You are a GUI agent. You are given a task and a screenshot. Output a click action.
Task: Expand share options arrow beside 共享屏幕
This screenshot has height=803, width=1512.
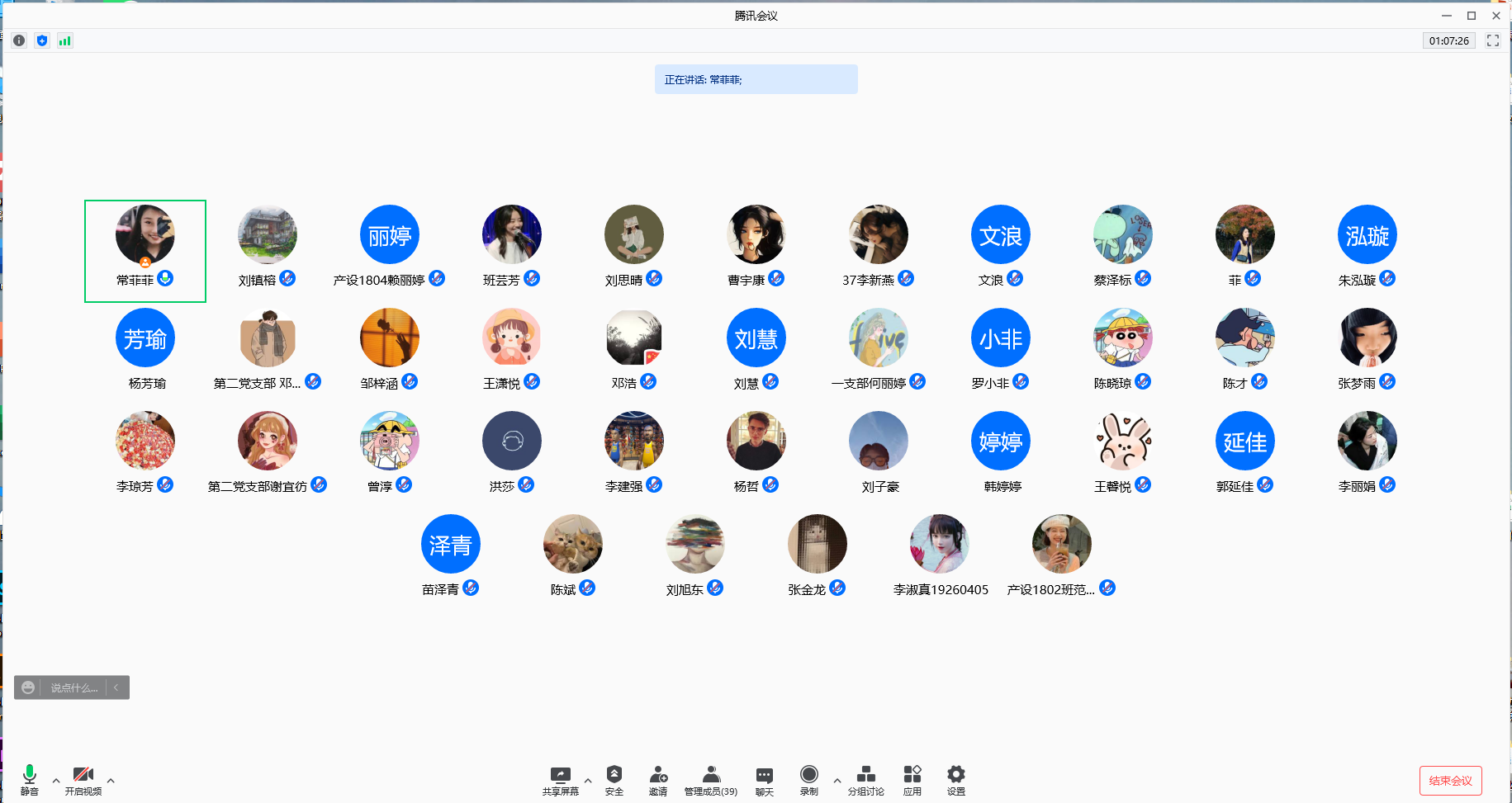[x=588, y=780]
